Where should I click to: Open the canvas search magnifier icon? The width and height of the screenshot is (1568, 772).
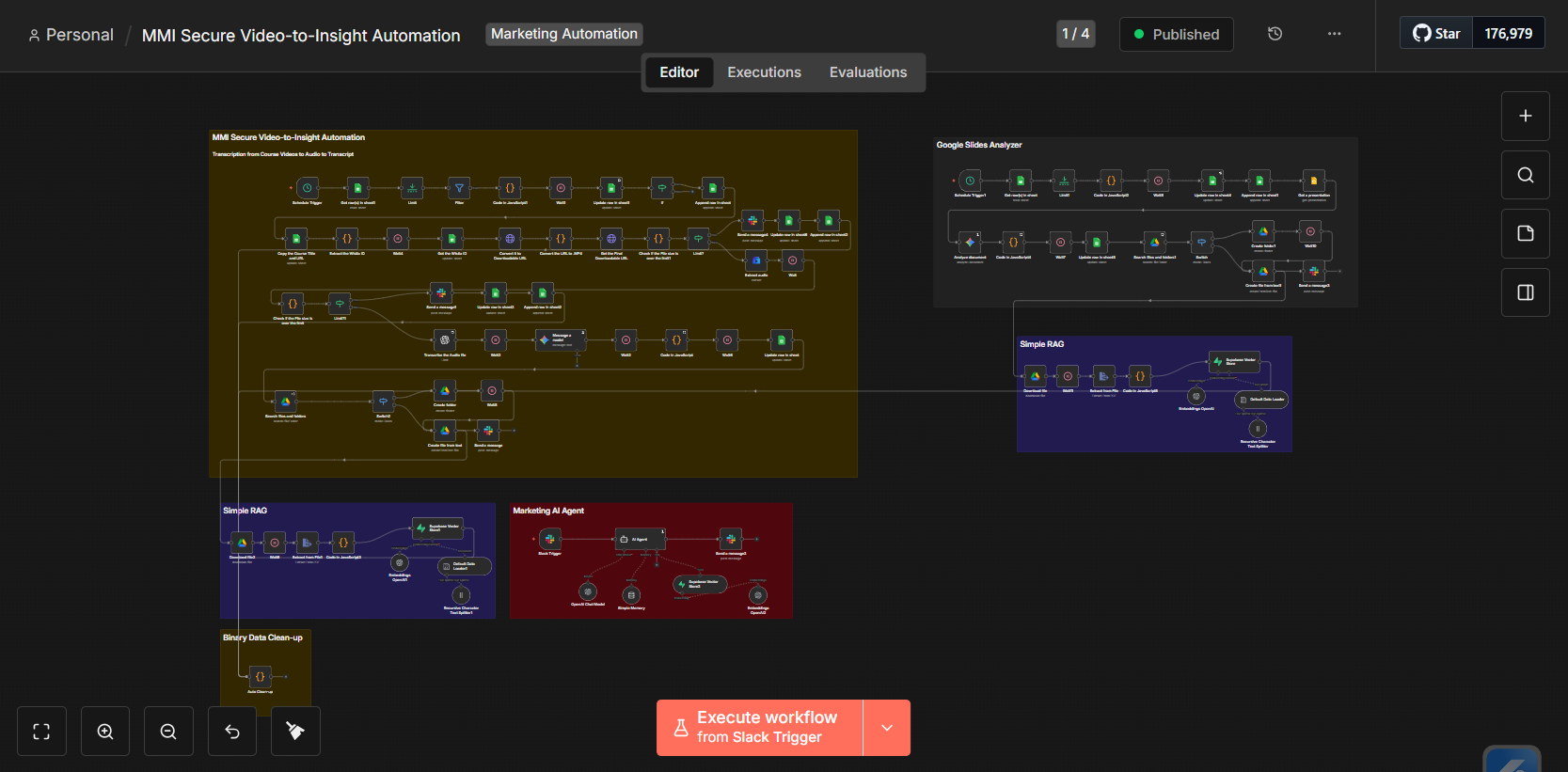click(x=1526, y=175)
